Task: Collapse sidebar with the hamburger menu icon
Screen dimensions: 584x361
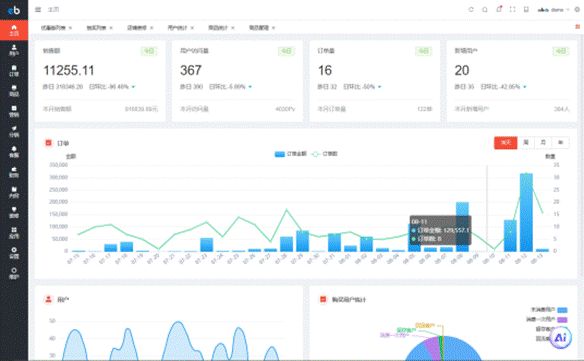Action: click(x=38, y=10)
